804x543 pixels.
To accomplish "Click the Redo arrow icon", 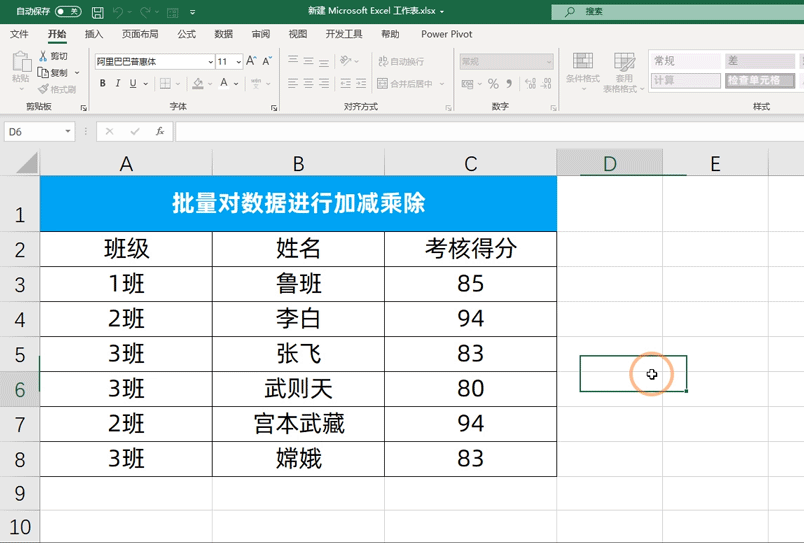I will [x=145, y=12].
